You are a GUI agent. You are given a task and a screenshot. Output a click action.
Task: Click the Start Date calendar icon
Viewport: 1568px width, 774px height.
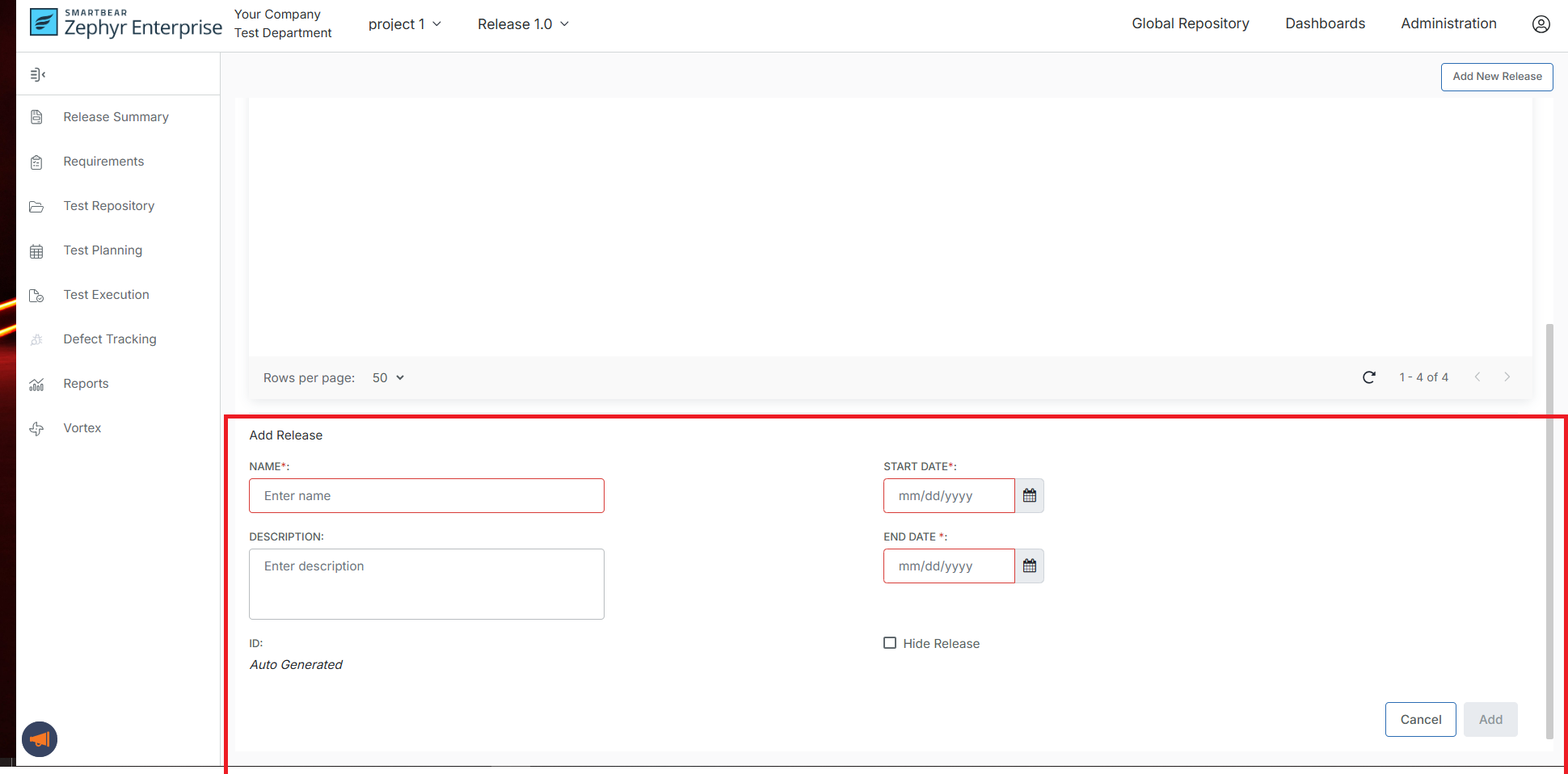(x=1029, y=496)
